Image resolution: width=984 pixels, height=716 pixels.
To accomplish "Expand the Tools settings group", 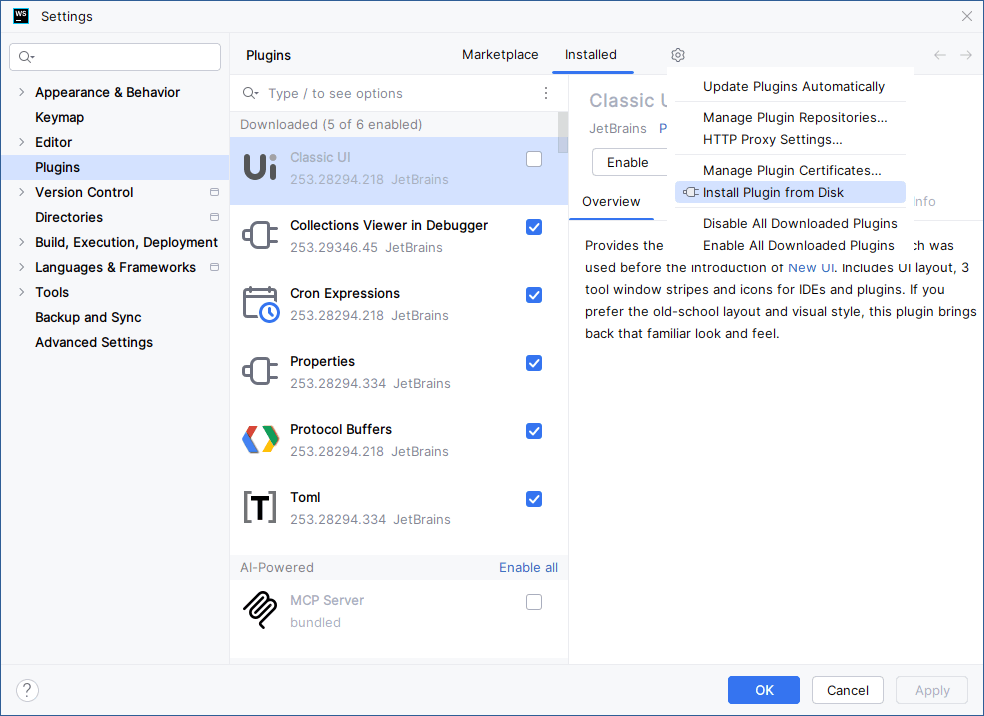I will coord(22,292).
